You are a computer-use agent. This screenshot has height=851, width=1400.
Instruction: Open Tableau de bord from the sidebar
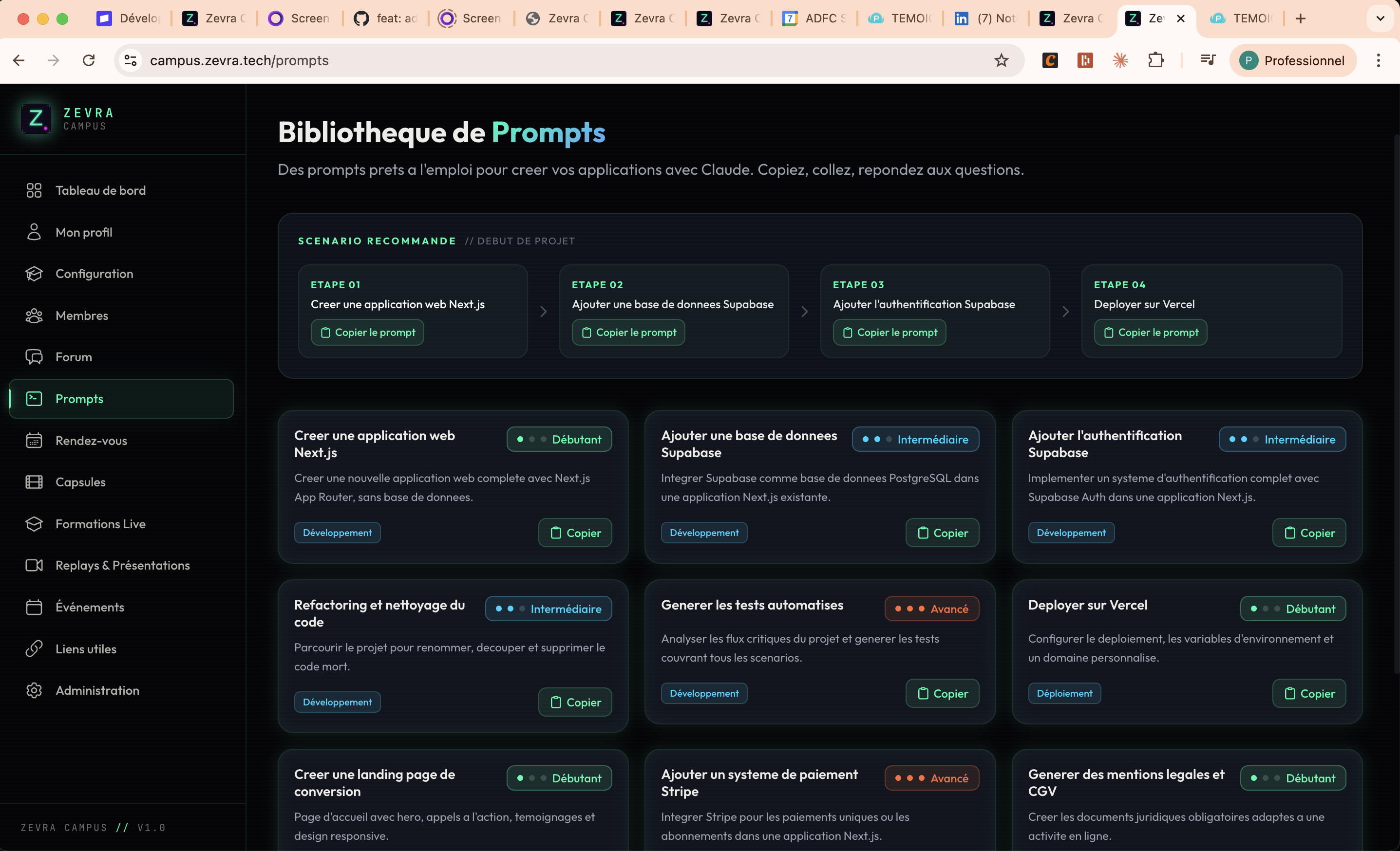100,190
